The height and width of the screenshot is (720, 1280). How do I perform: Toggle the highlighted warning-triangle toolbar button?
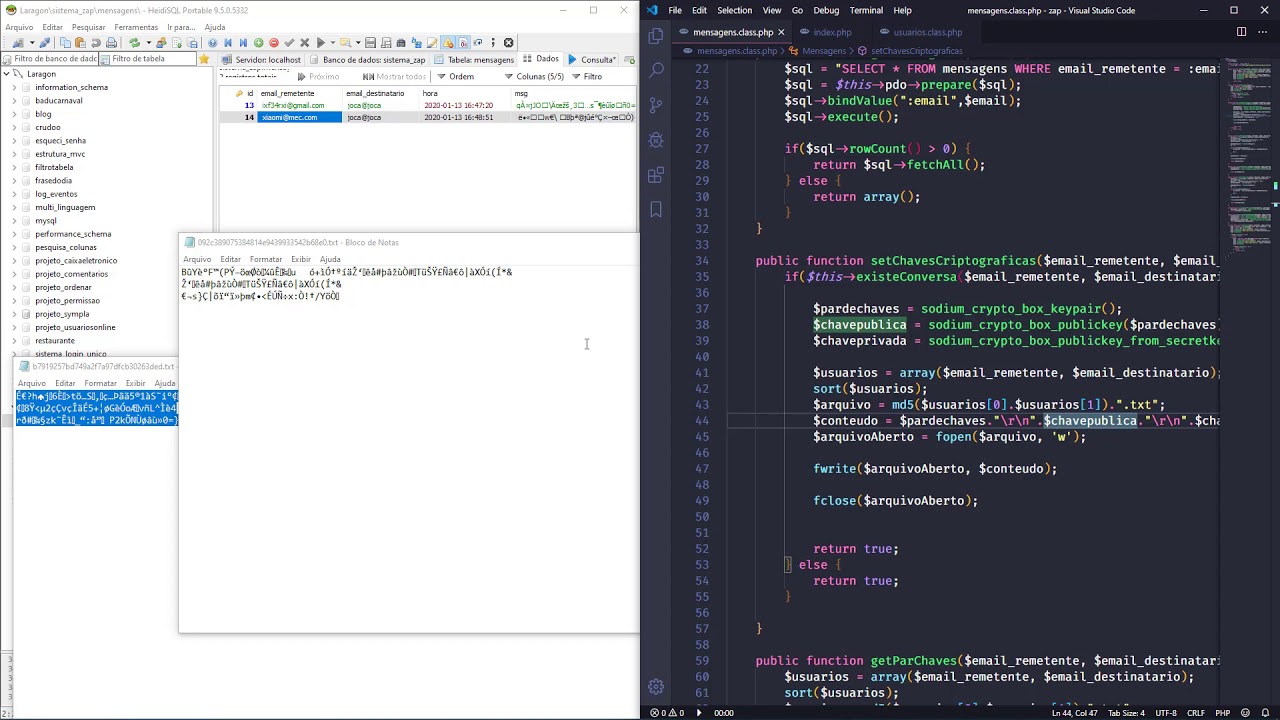(x=448, y=43)
